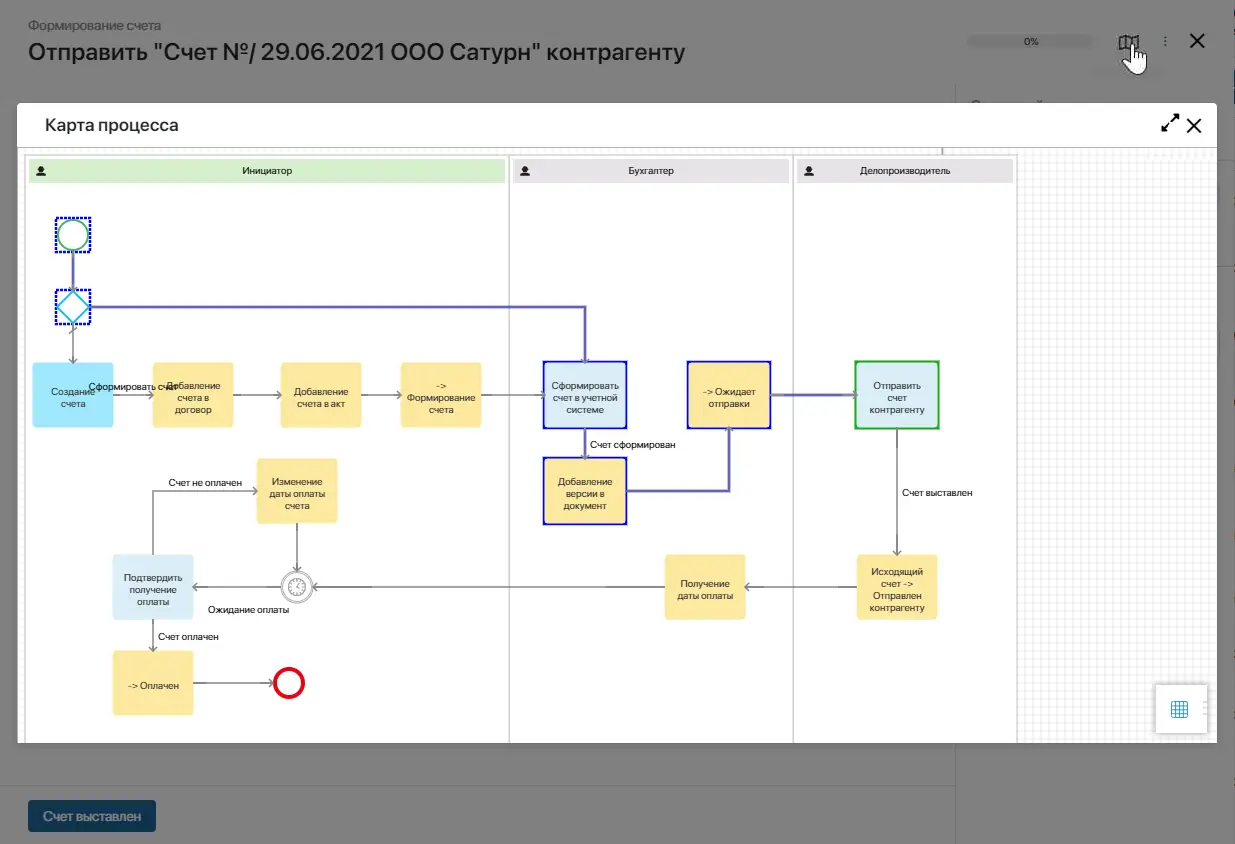Expand the process map to fullscreen
1235x844 pixels.
click(1169, 124)
